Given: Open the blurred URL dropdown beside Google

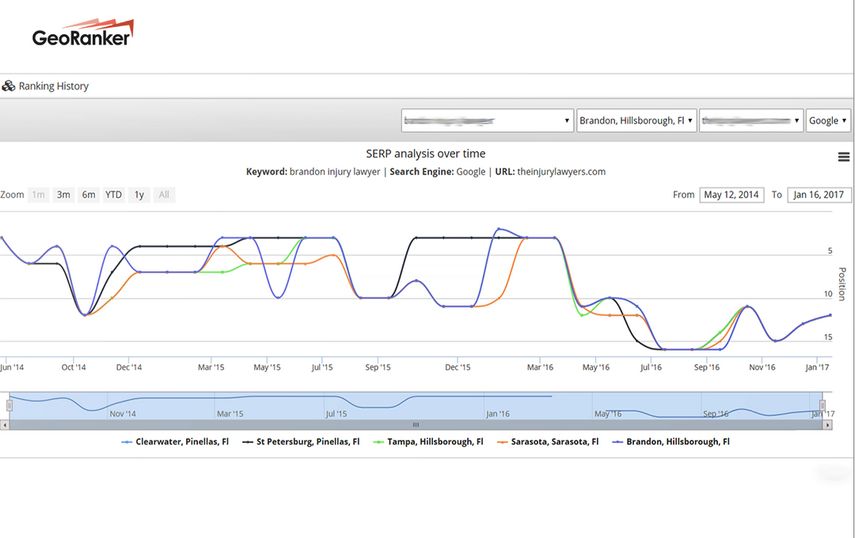Looking at the screenshot, I should [x=751, y=120].
